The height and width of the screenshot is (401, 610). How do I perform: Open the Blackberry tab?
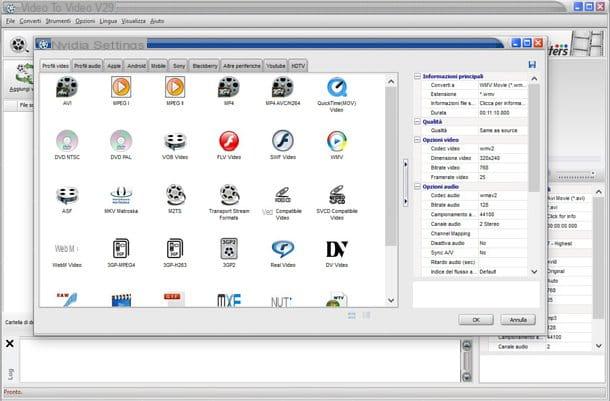click(205, 66)
